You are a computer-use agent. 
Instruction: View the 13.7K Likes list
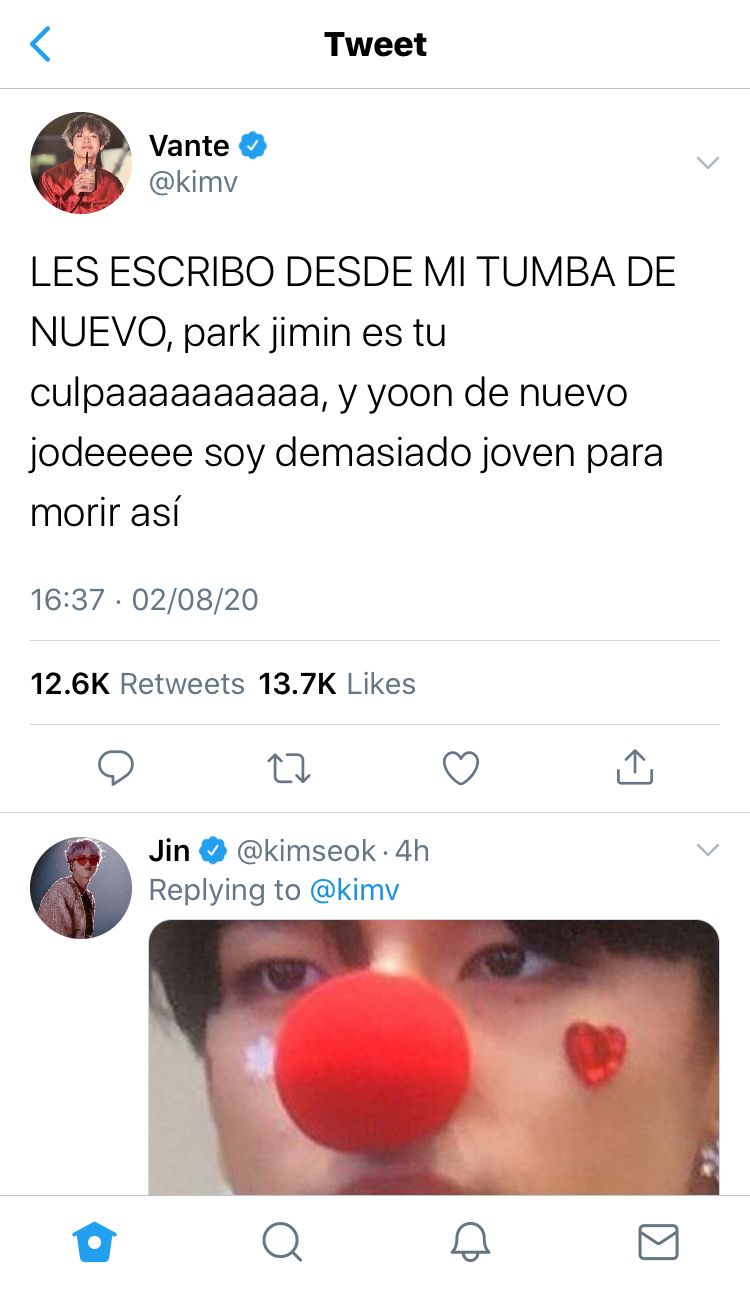tap(337, 684)
